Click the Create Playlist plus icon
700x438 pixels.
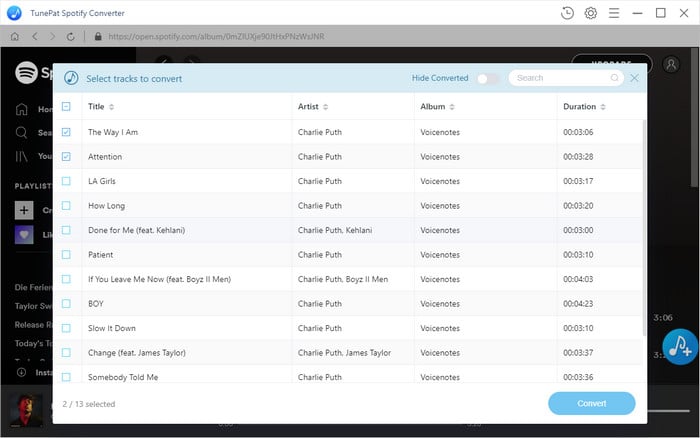[x=24, y=210]
